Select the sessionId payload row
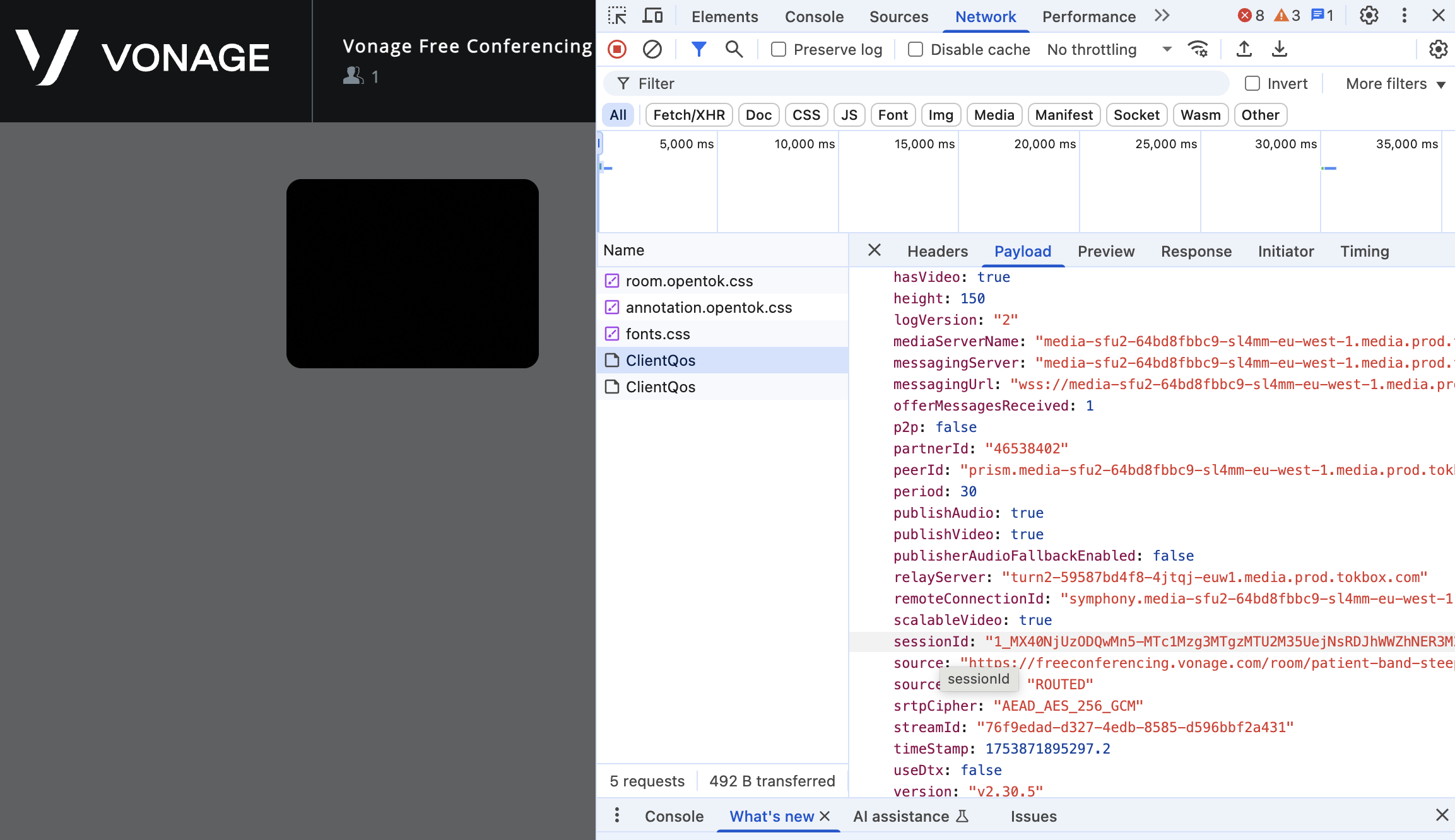 1152,641
